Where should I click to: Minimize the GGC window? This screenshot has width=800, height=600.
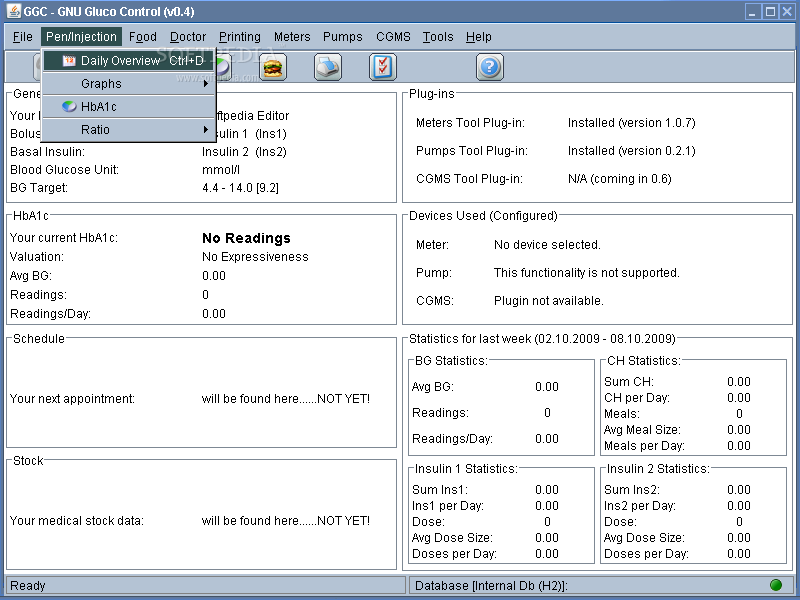point(753,11)
